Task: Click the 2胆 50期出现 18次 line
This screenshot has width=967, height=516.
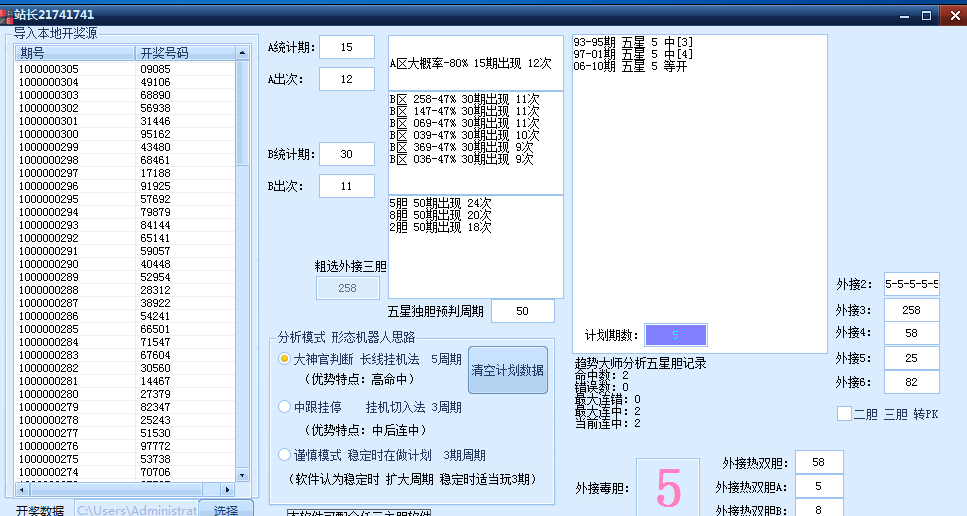Action: (x=440, y=227)
